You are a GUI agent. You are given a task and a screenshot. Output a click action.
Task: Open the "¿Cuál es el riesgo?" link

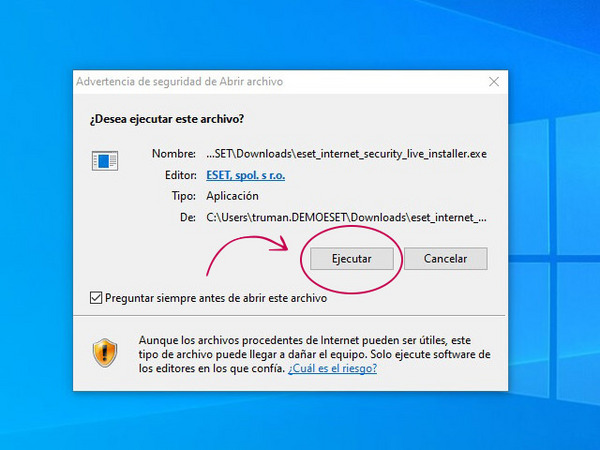point(332,368)
